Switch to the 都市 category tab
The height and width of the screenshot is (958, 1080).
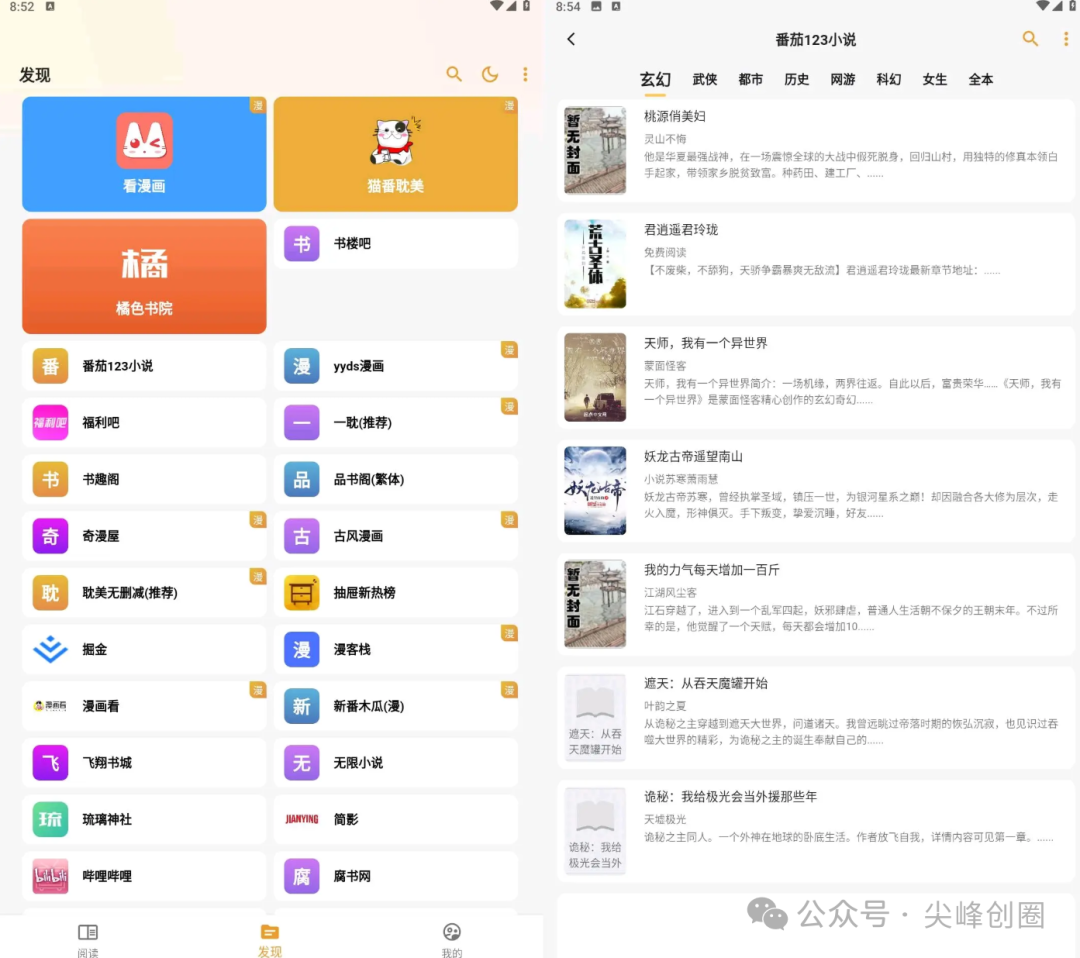click(751, 79)
